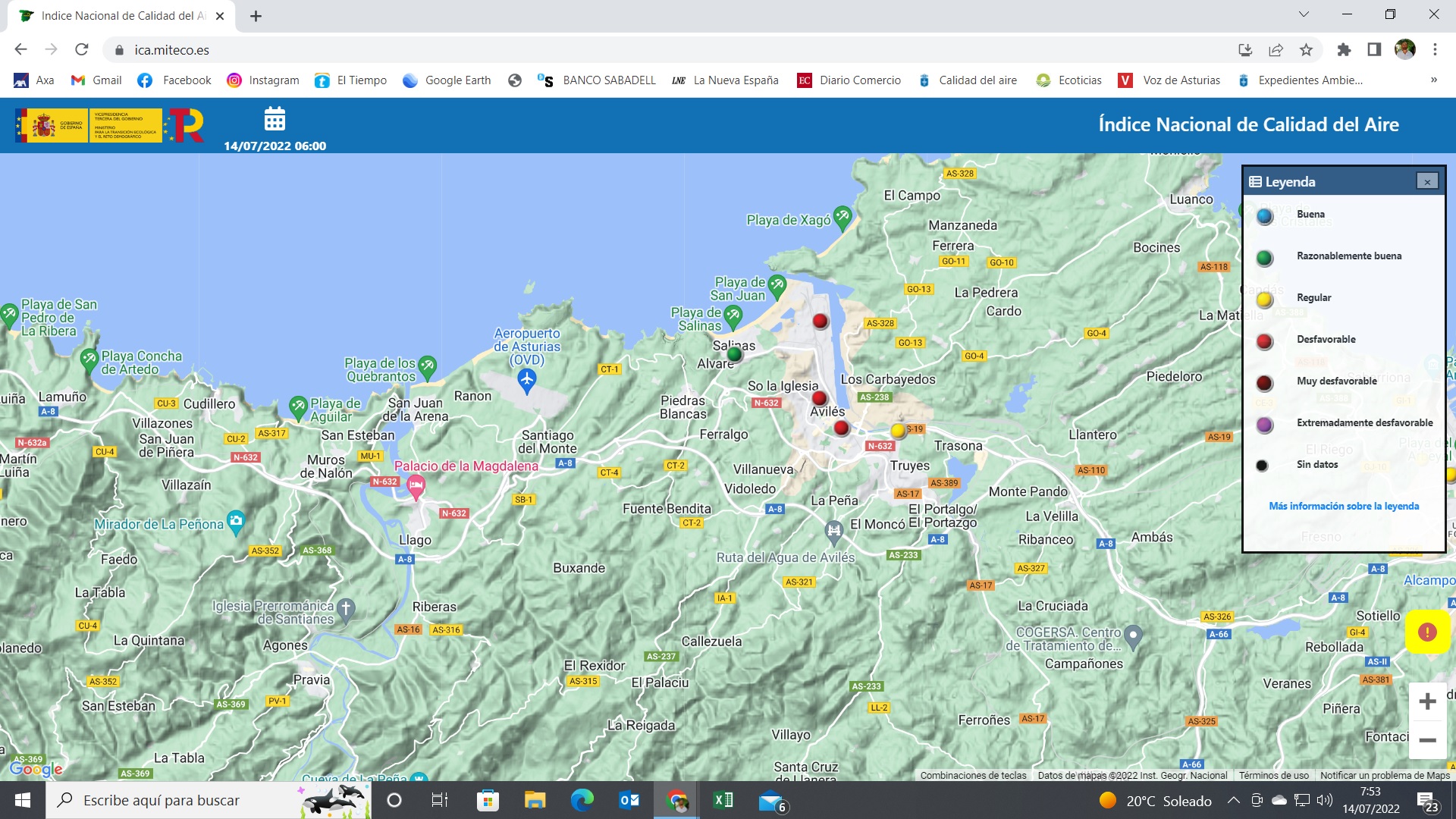Screen dimensions: 1456x819
Task: Show hidden system tray icons
Action: [1234, 800]
